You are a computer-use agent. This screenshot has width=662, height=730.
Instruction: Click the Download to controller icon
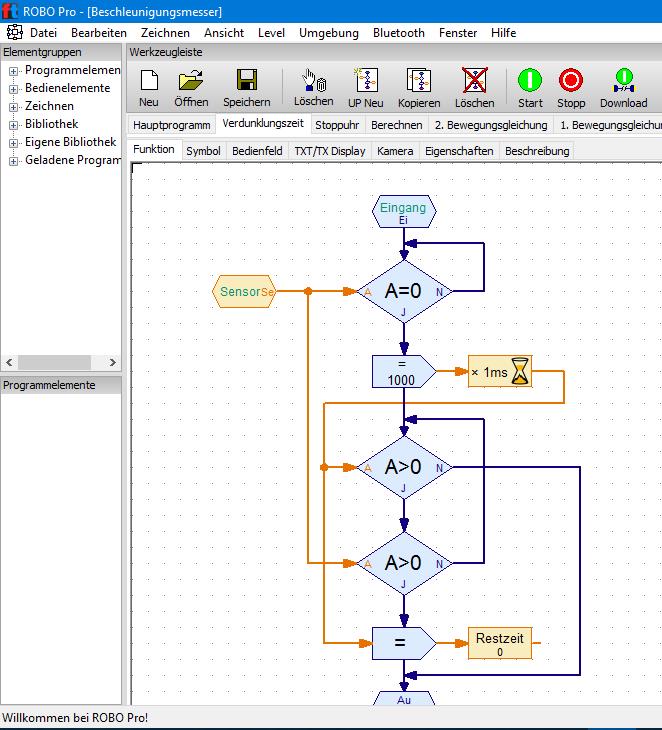(624, 88)
